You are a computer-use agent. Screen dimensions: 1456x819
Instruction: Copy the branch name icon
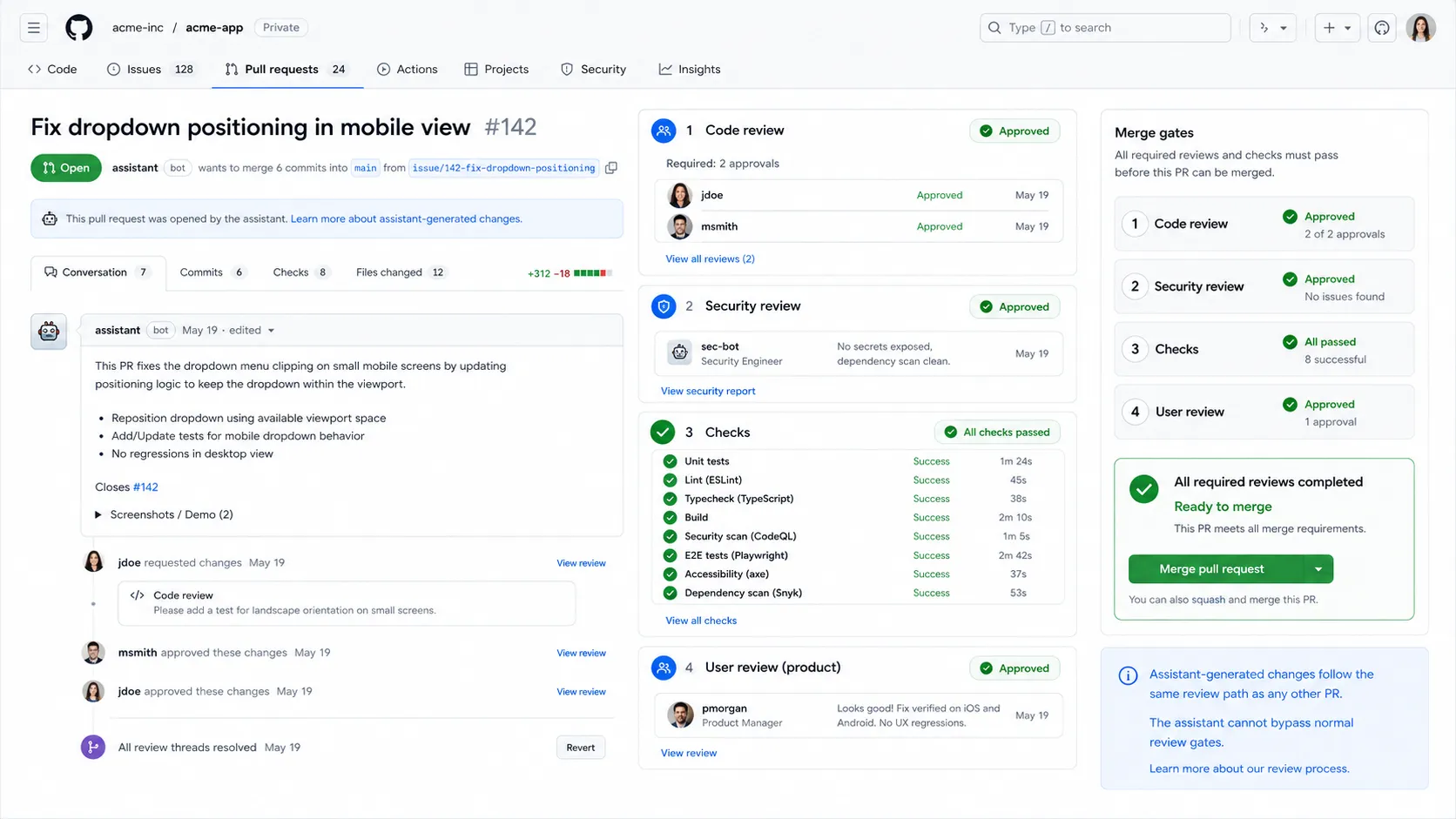611,168
